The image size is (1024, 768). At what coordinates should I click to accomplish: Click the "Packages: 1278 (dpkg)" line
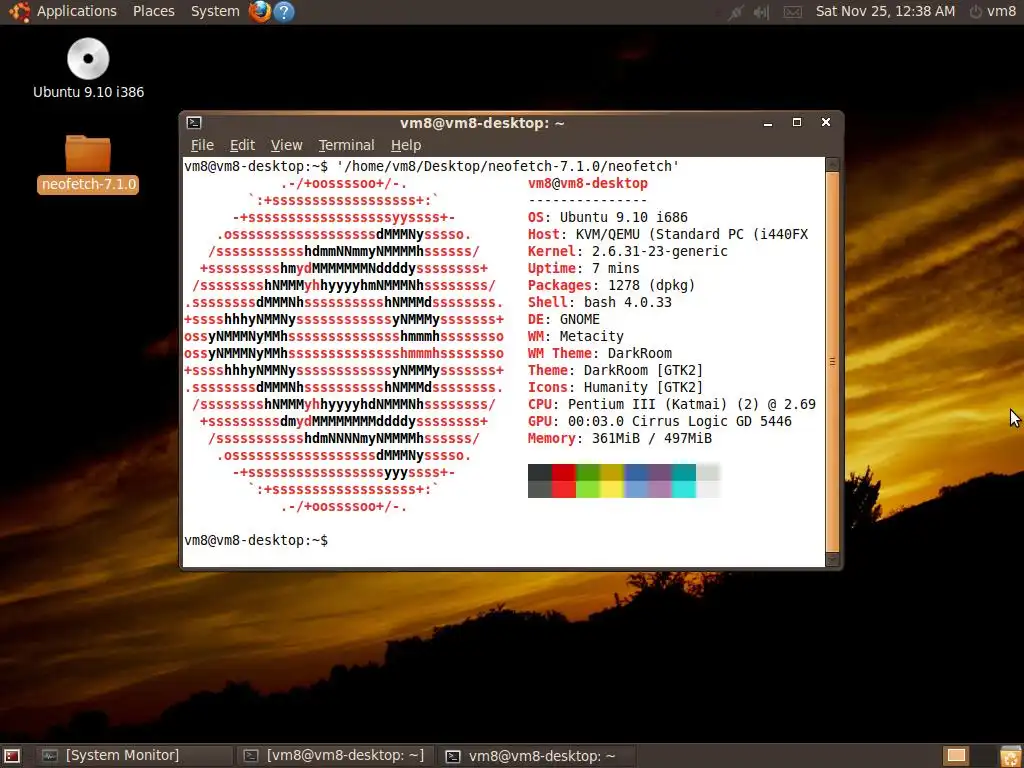click(x=611, y=285)
